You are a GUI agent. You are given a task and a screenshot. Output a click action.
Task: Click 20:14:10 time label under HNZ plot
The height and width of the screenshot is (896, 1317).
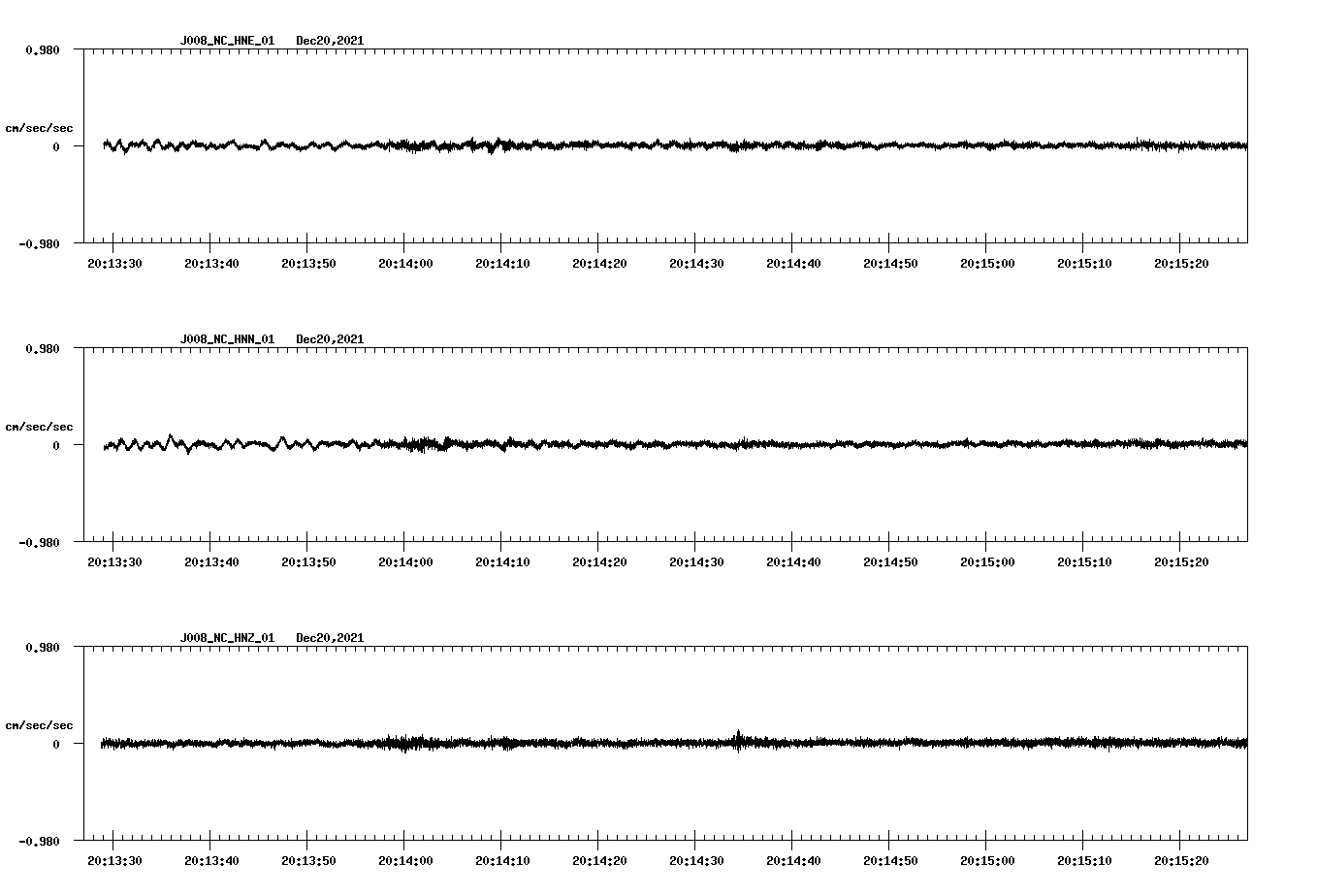(502, 861)
